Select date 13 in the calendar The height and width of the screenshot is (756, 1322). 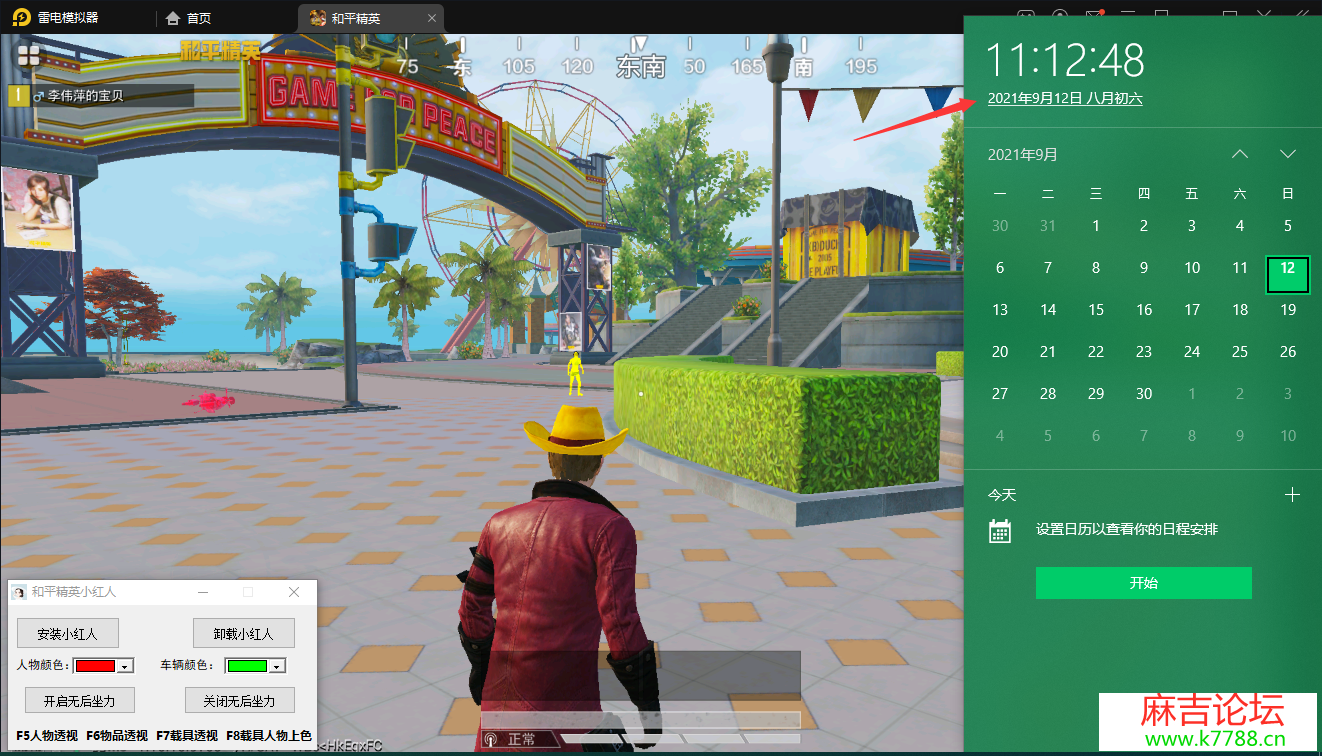click(x=1000, y=310)
